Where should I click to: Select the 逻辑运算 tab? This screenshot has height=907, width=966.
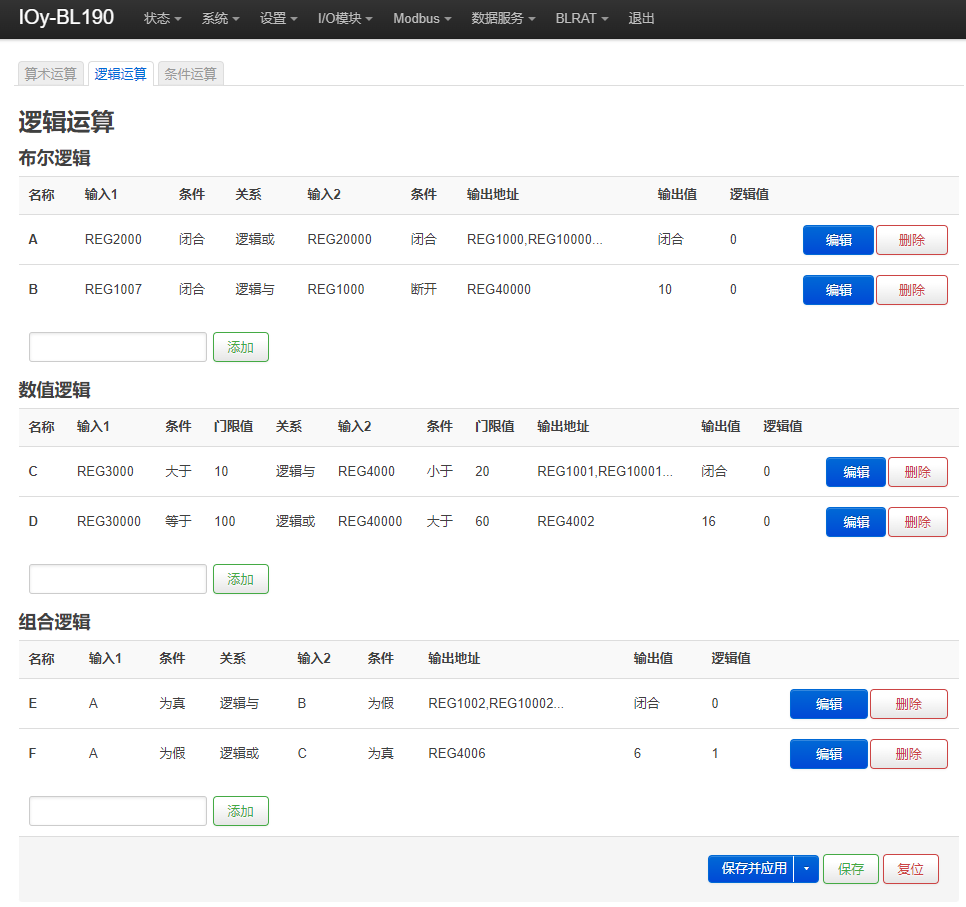[121, 74]
